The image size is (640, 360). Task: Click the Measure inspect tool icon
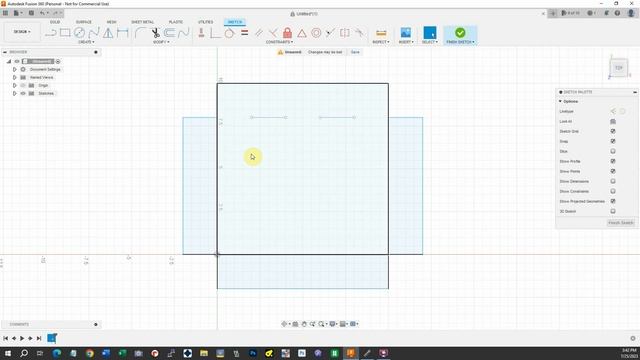(381, 33)
